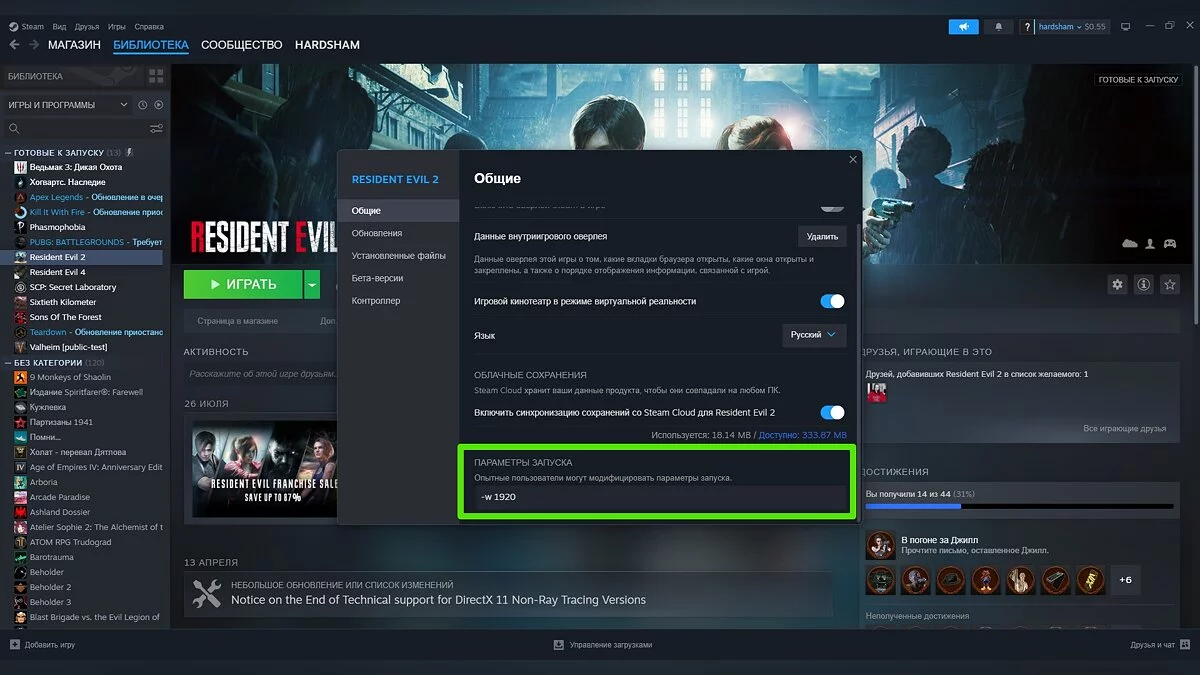Image resolution: width=1200 pixels, height=675 pixels.
Task: Select Betas tab in properties
Action: (x=398, y=278)
